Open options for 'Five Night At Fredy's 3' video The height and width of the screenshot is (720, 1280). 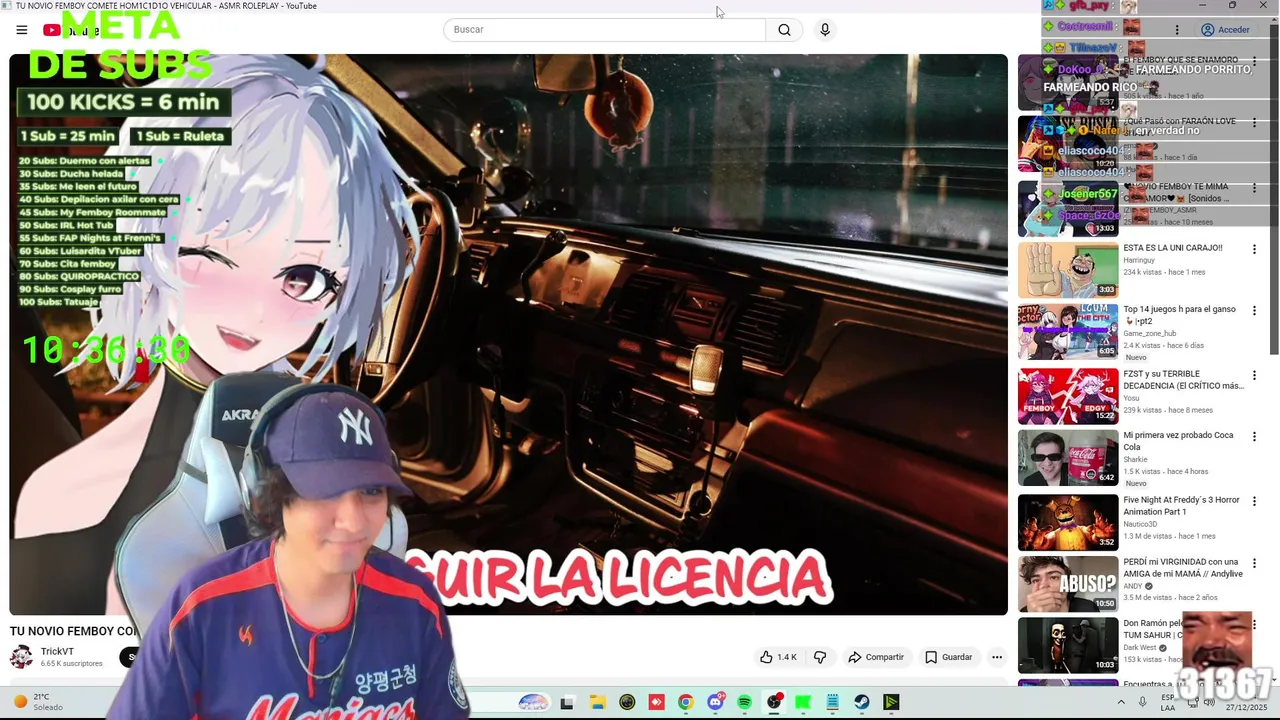(x=1254, y=501)
